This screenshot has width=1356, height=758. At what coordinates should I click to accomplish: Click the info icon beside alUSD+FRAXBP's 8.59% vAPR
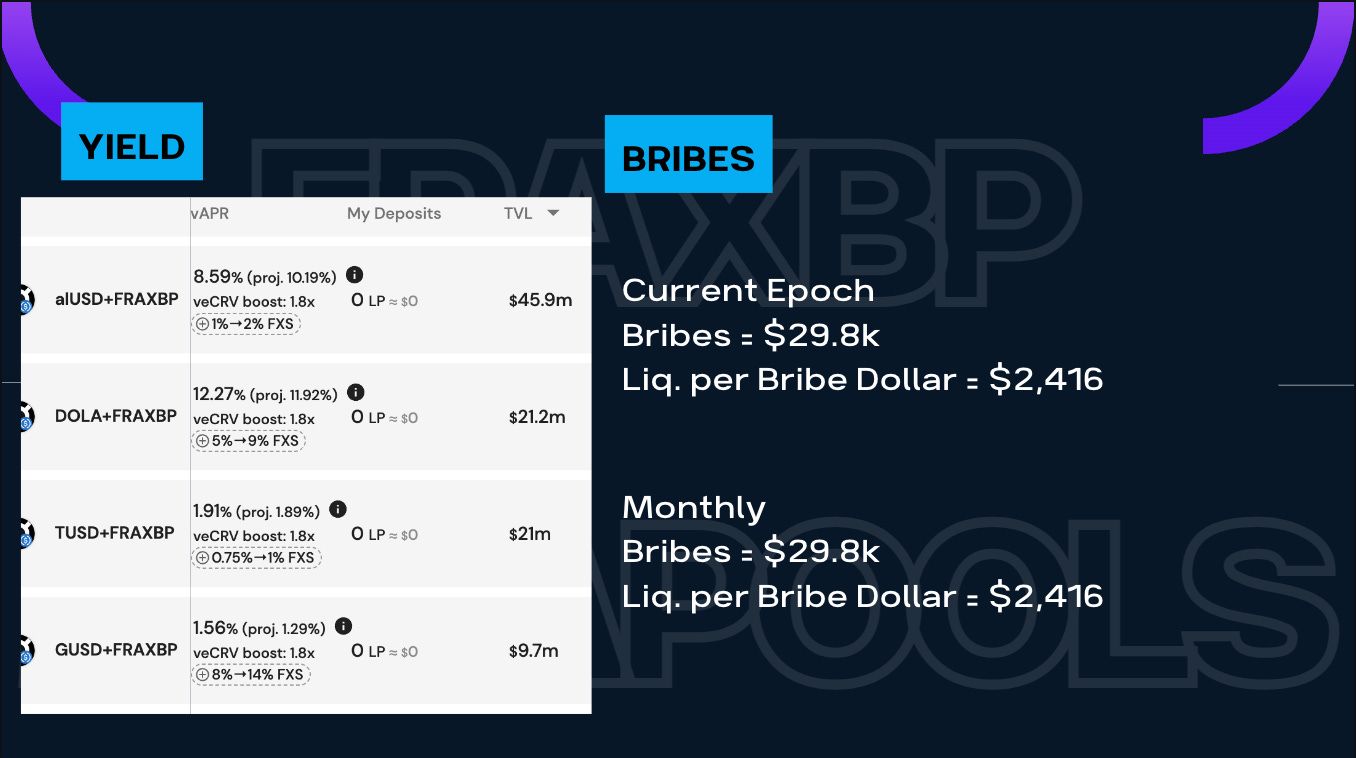[354, 275]
